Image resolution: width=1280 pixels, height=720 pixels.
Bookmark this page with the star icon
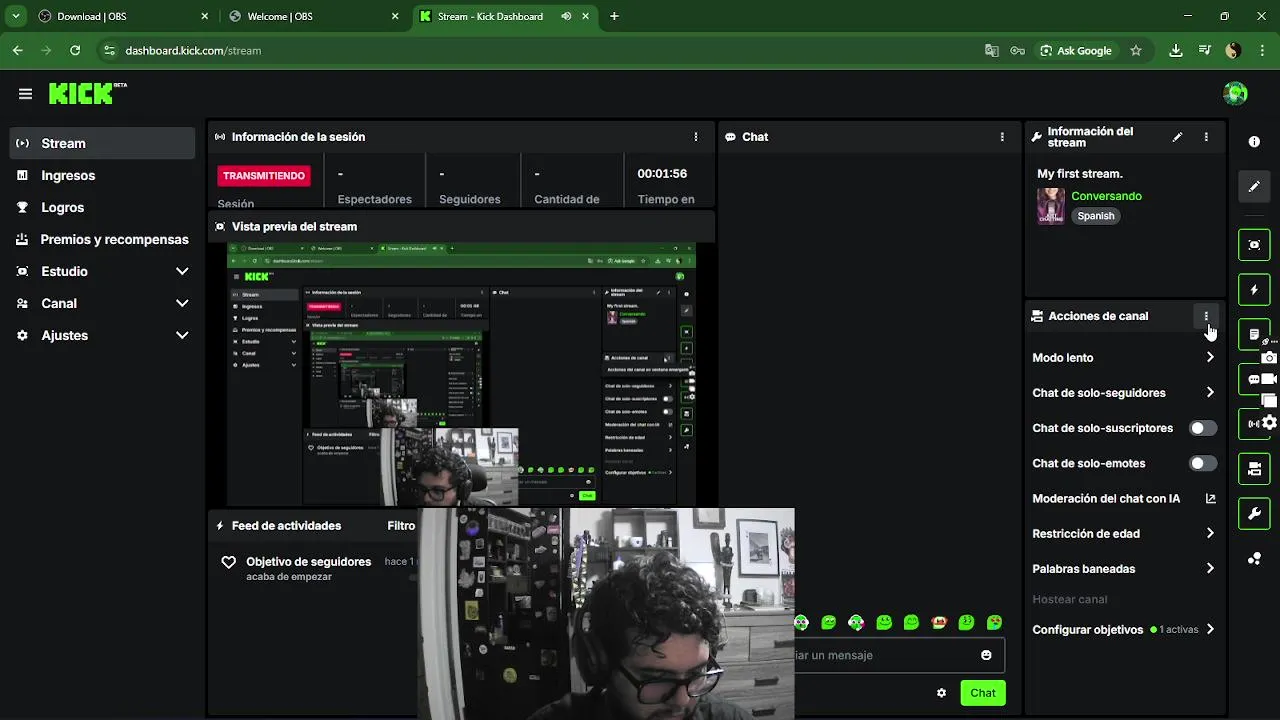pos(1136,50)
